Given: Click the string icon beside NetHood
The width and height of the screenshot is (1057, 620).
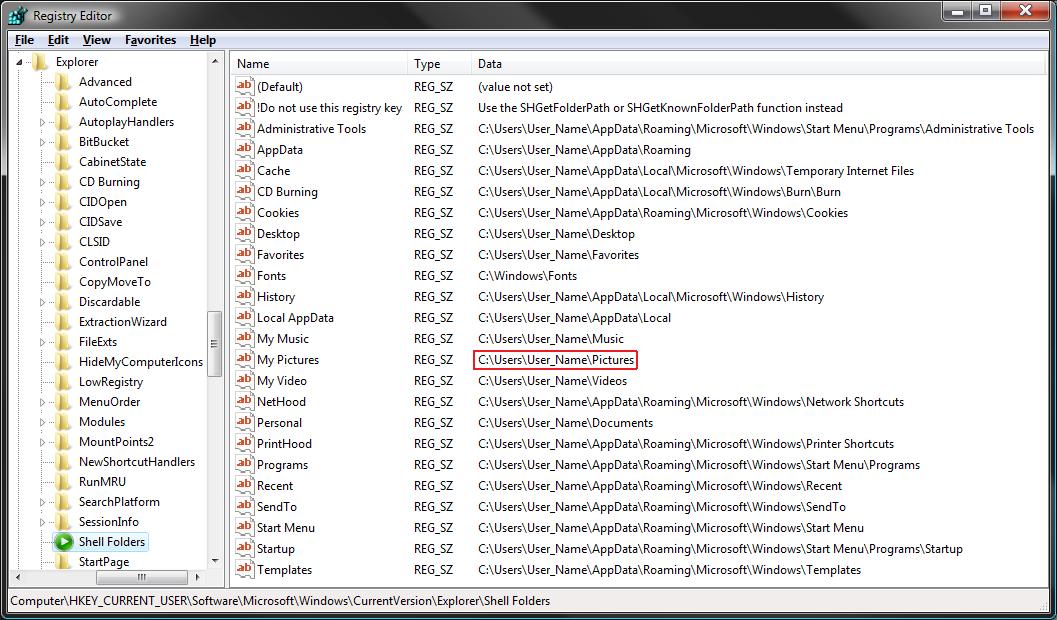Looking at the screenshot, I should [244, 401].
